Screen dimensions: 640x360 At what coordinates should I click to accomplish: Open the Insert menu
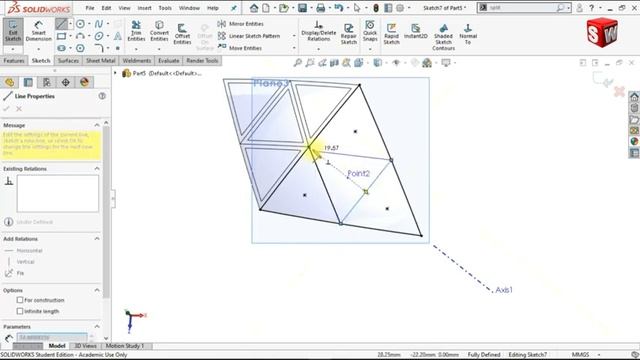point(144,8)
